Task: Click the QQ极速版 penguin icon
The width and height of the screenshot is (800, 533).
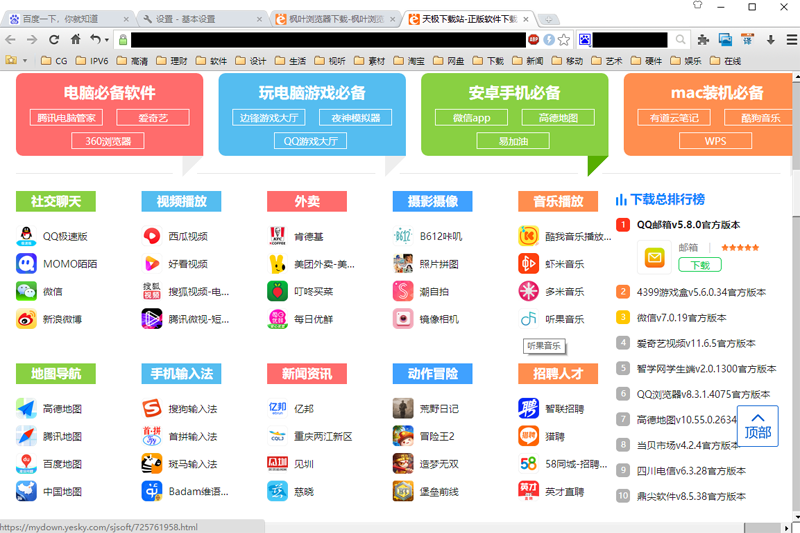Action: tap(26, 236)
